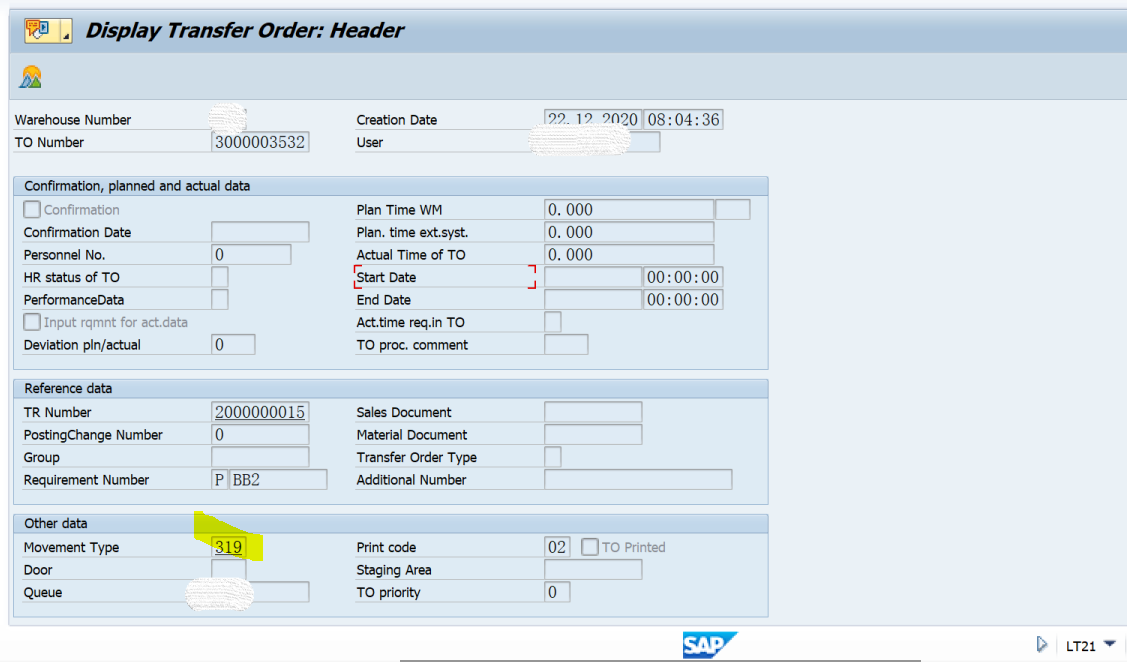This screenshot has width=1127, height=662.
Task: Click the interaction message icon in the title bar
Action: (38, 30)
